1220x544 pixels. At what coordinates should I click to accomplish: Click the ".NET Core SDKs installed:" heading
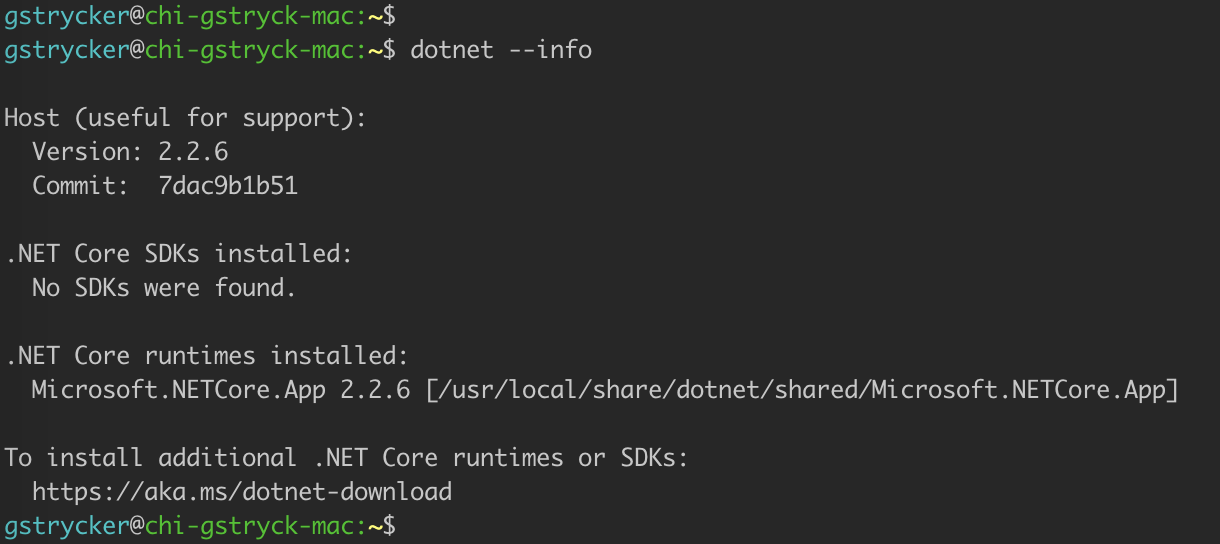click(x=179, y=254)
